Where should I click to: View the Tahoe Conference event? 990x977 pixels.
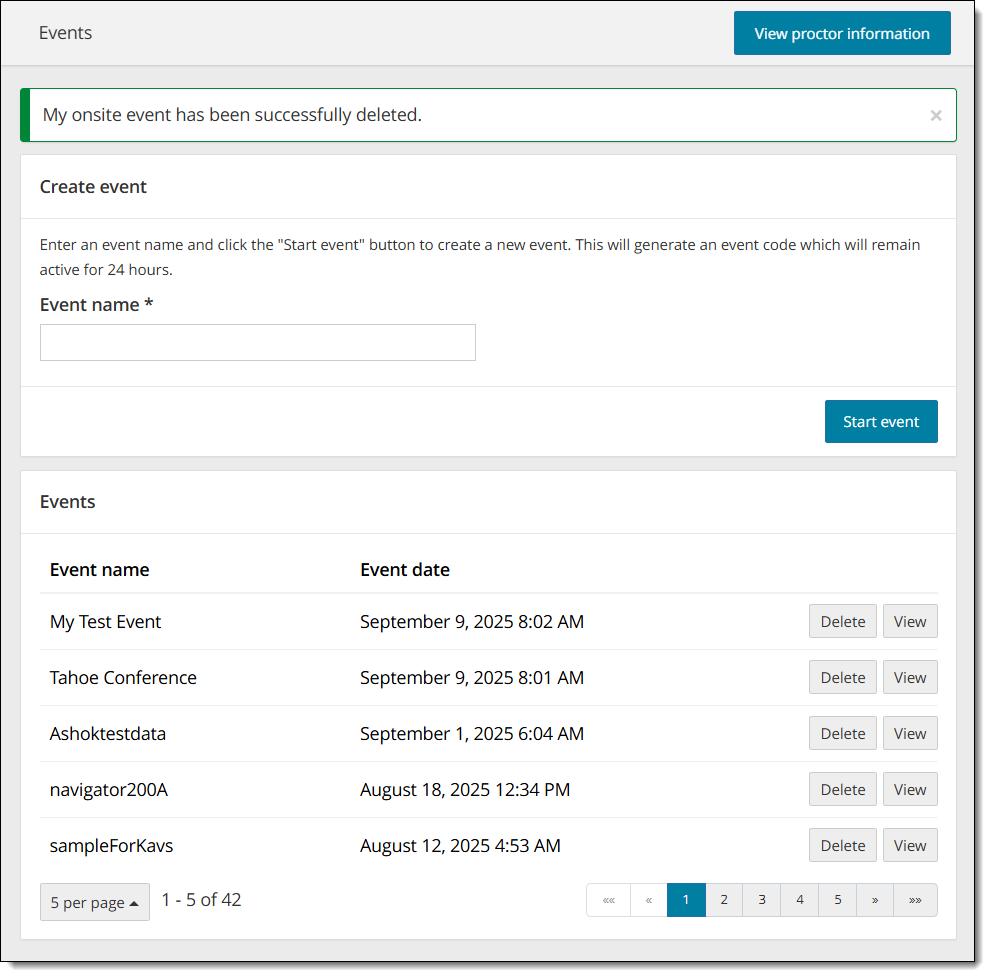tap(909, 678)
